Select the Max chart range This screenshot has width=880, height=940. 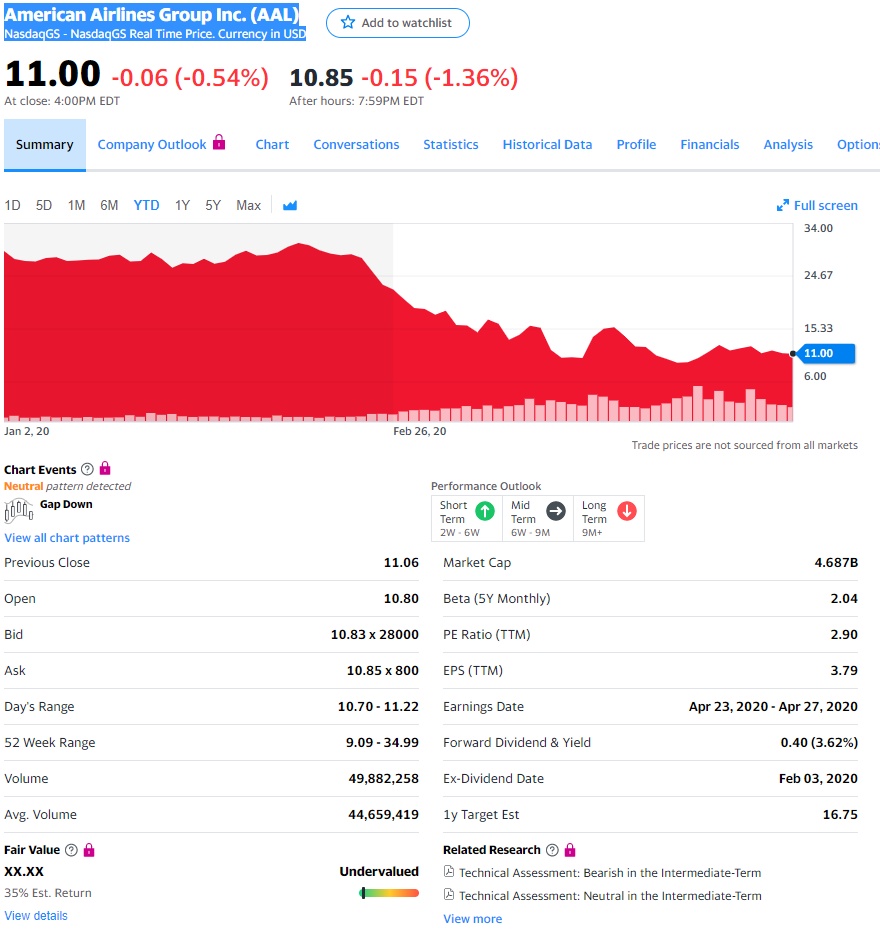(248, 206)
